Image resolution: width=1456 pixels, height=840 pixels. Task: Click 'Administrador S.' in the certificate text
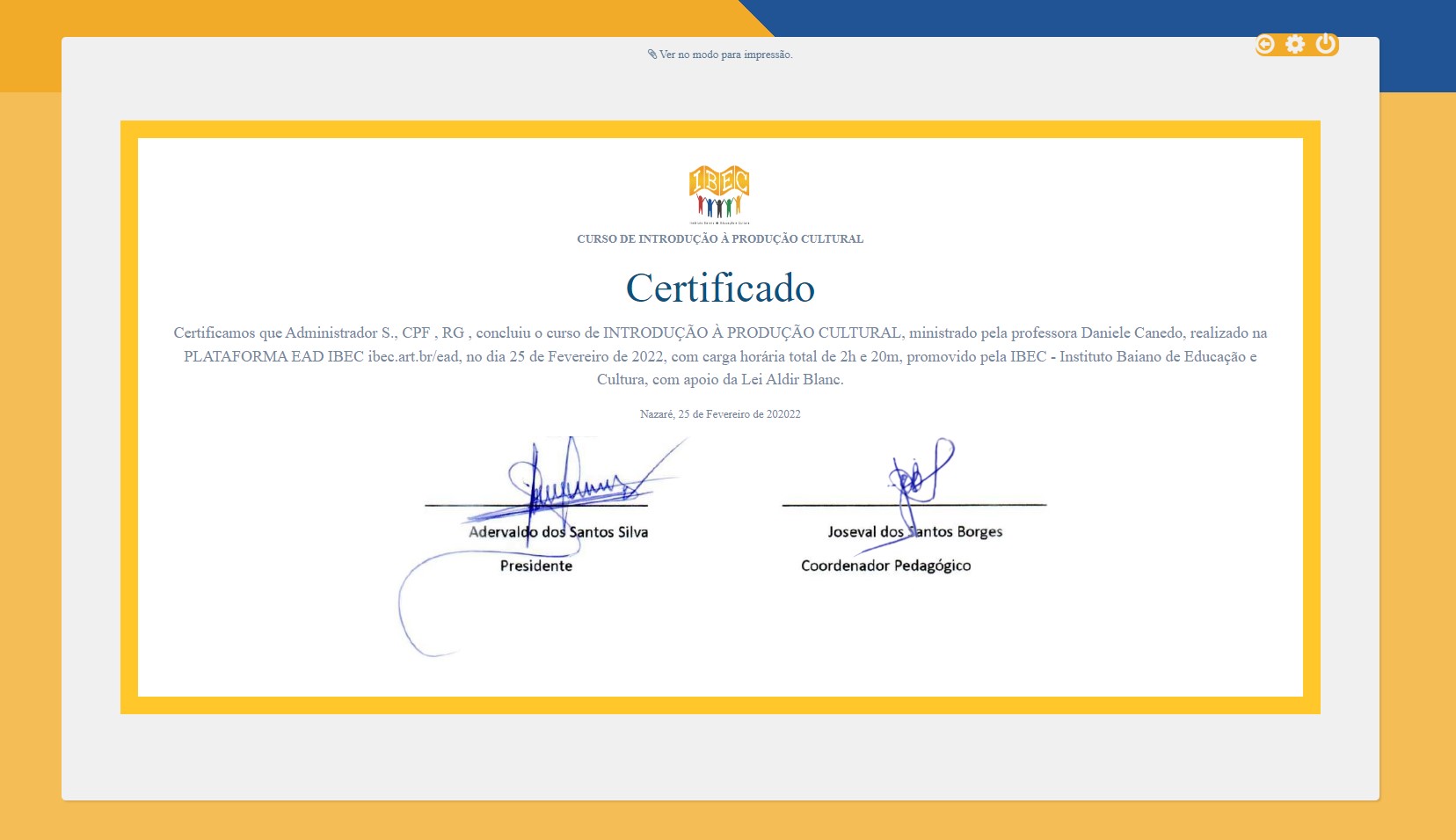pos(341,333)
